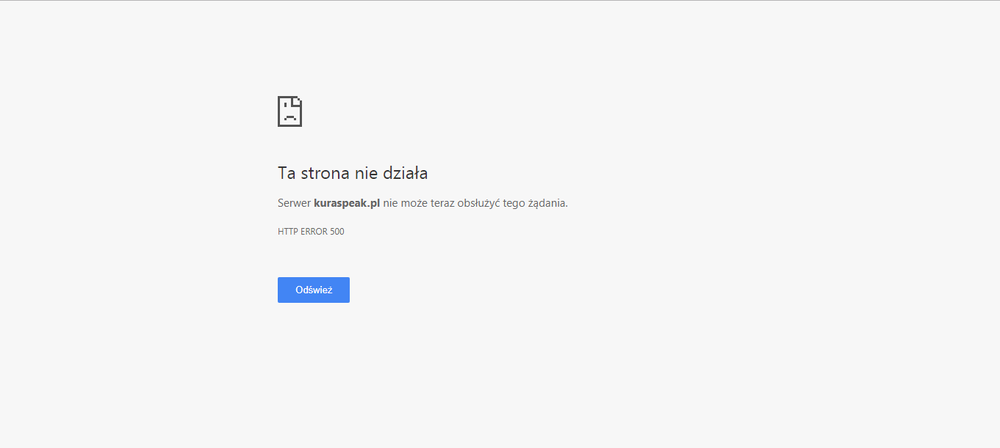
Task: Click the word 'obsłużyć' in the description
Action: point(480,203)
